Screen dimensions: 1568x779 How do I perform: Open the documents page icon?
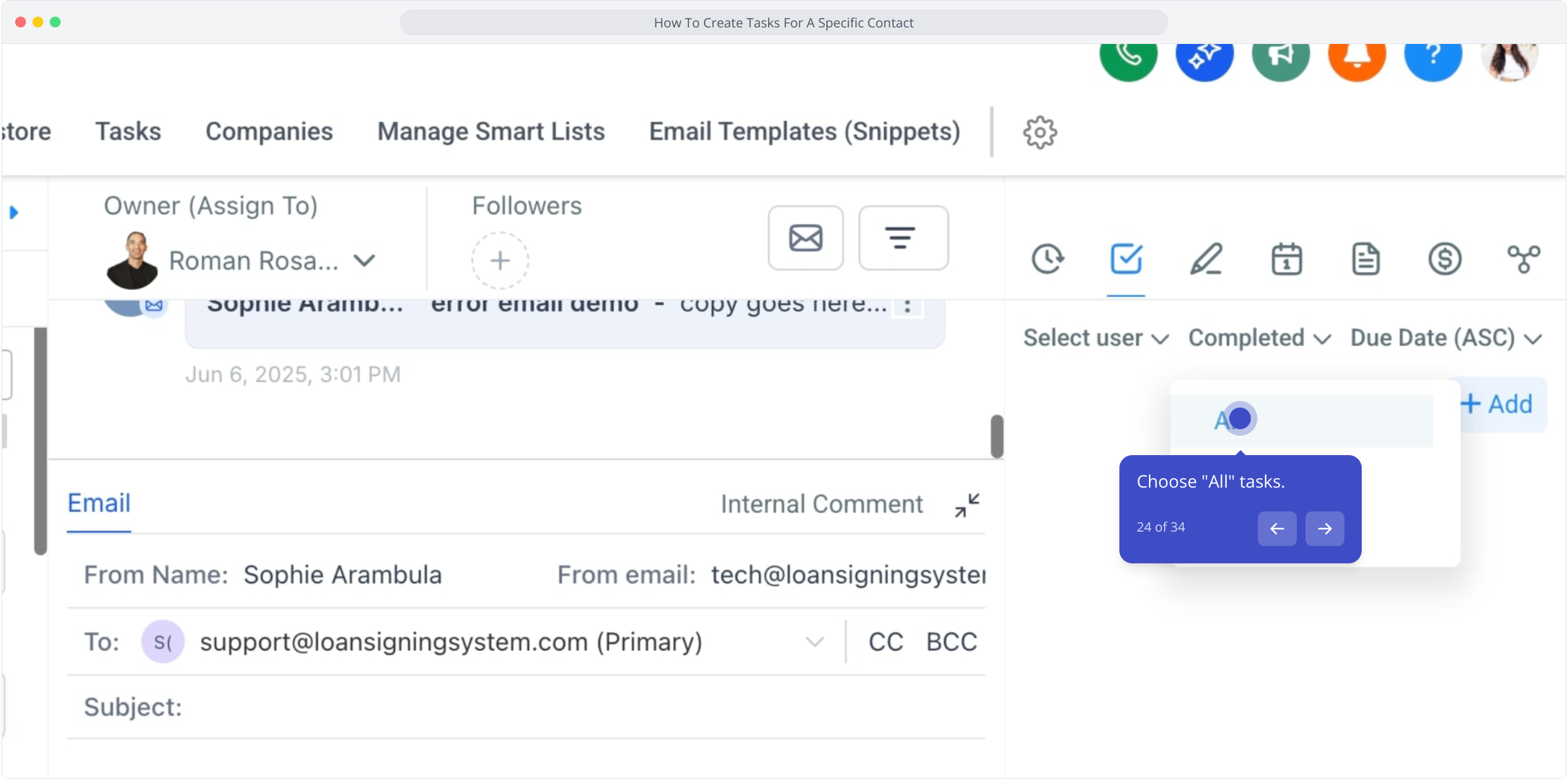(1365, 259)
